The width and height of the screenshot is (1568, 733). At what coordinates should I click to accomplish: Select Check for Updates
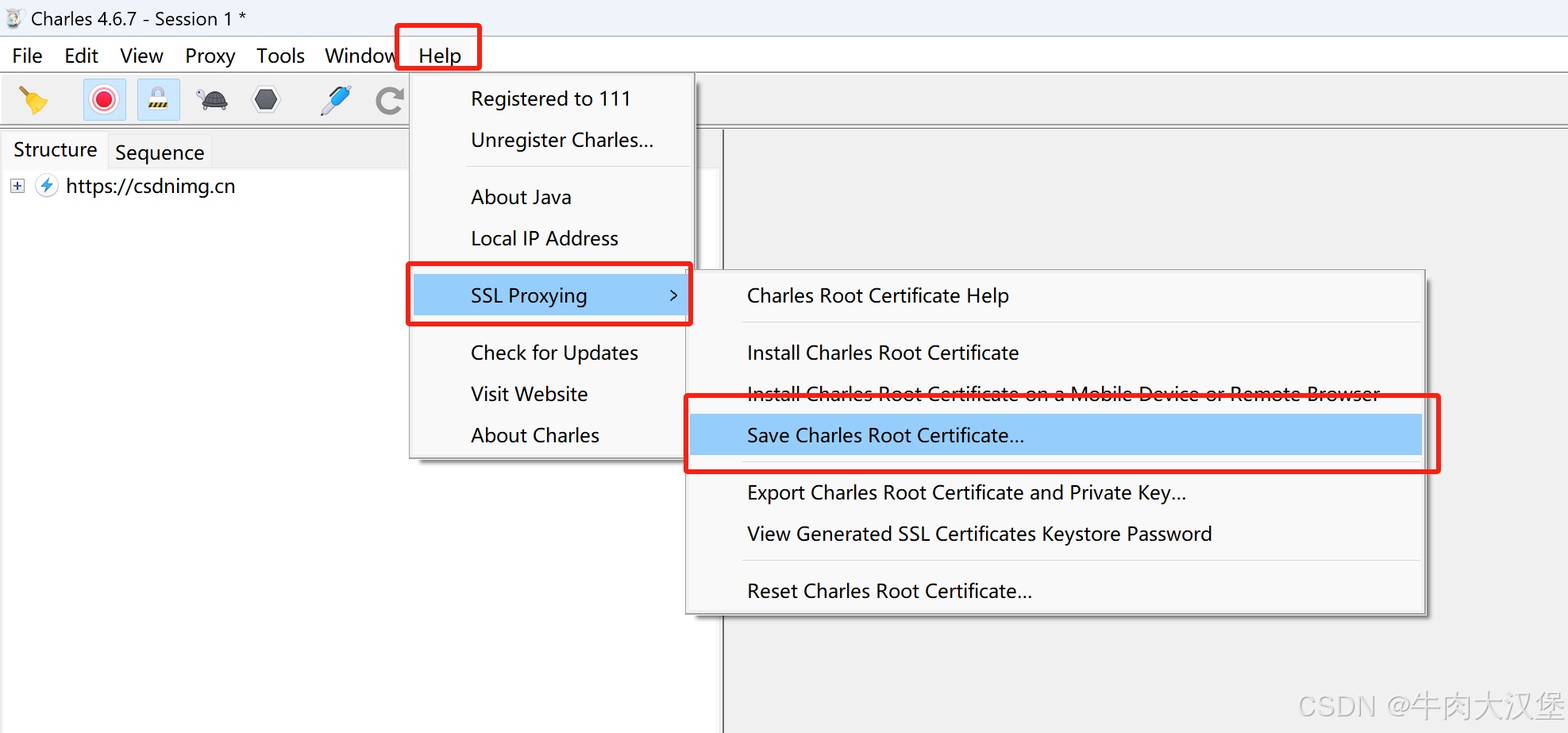pyautogui.click(x=550, y=353)
